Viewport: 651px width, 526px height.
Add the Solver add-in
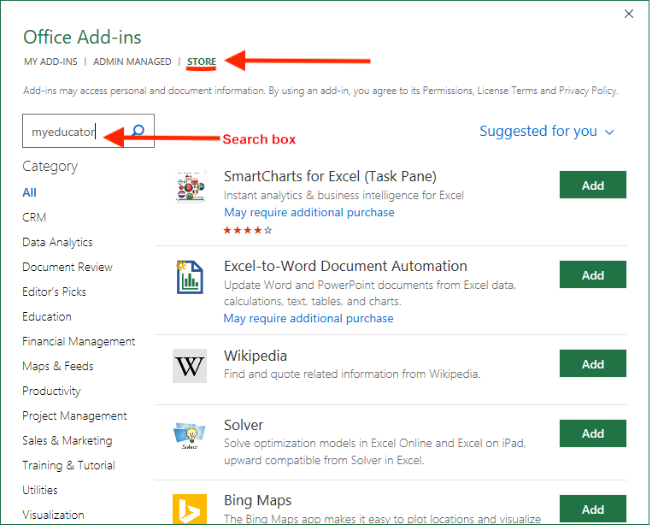click(x=592, y=433)
